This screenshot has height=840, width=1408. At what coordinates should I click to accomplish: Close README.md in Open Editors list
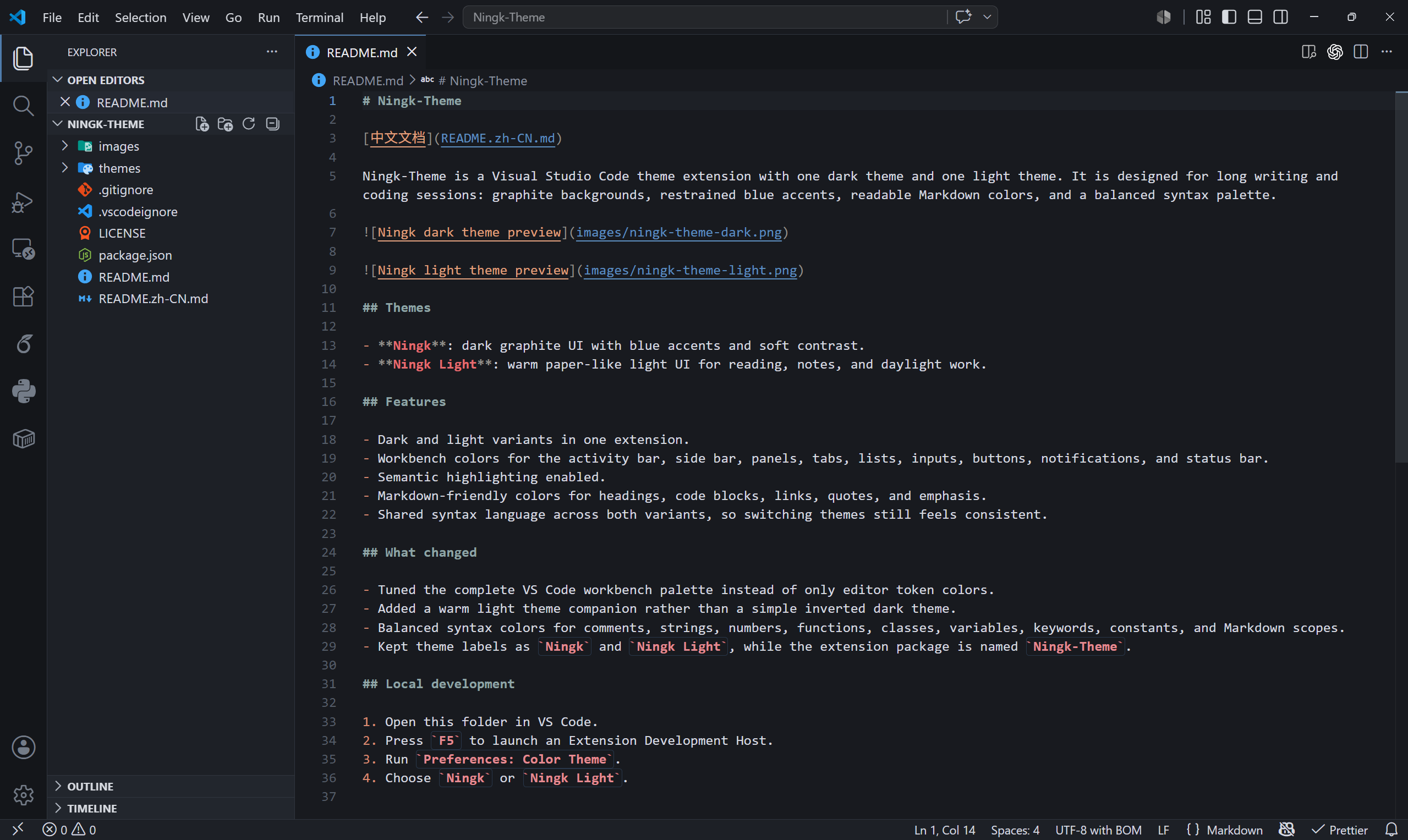[x=65, y=102]
